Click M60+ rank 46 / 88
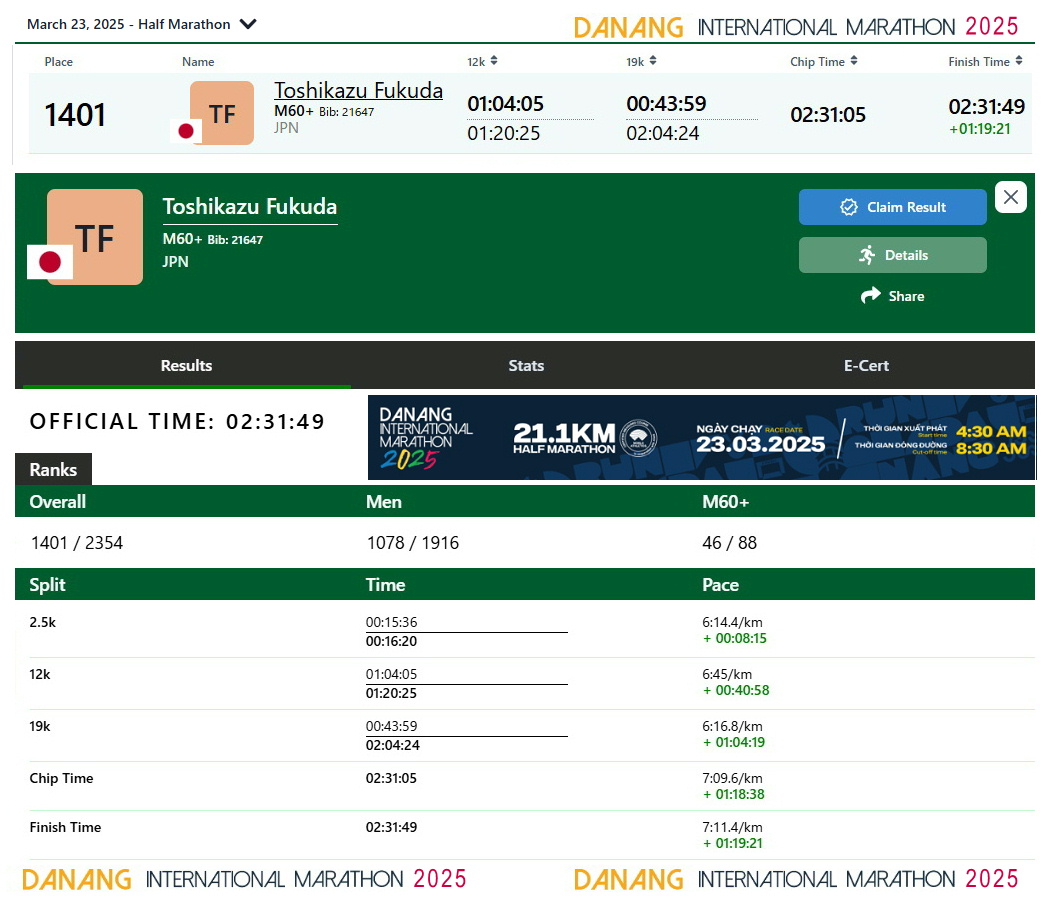This screenshot has width=1050, height=900. [x=729, y=542]
